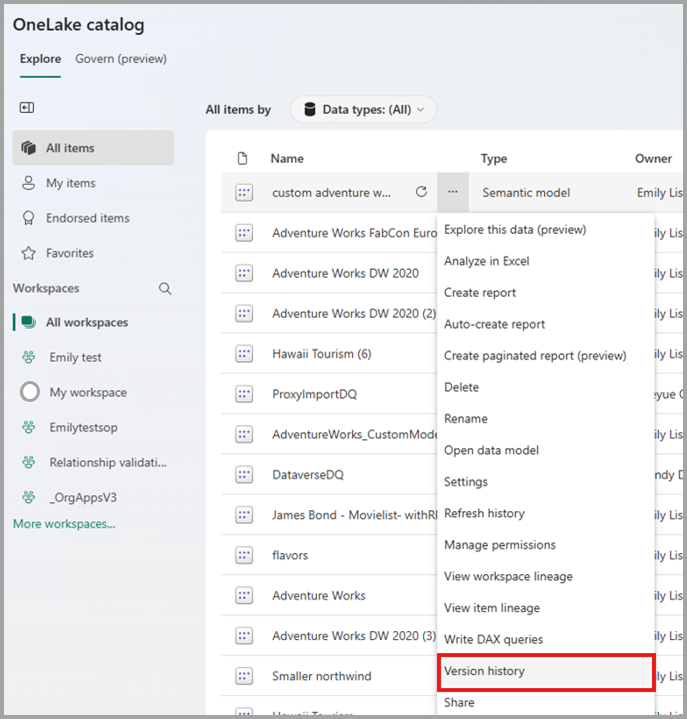Open the Hawaii Tourism (6) item
The image size is (687, 719).
coord(322,354)
